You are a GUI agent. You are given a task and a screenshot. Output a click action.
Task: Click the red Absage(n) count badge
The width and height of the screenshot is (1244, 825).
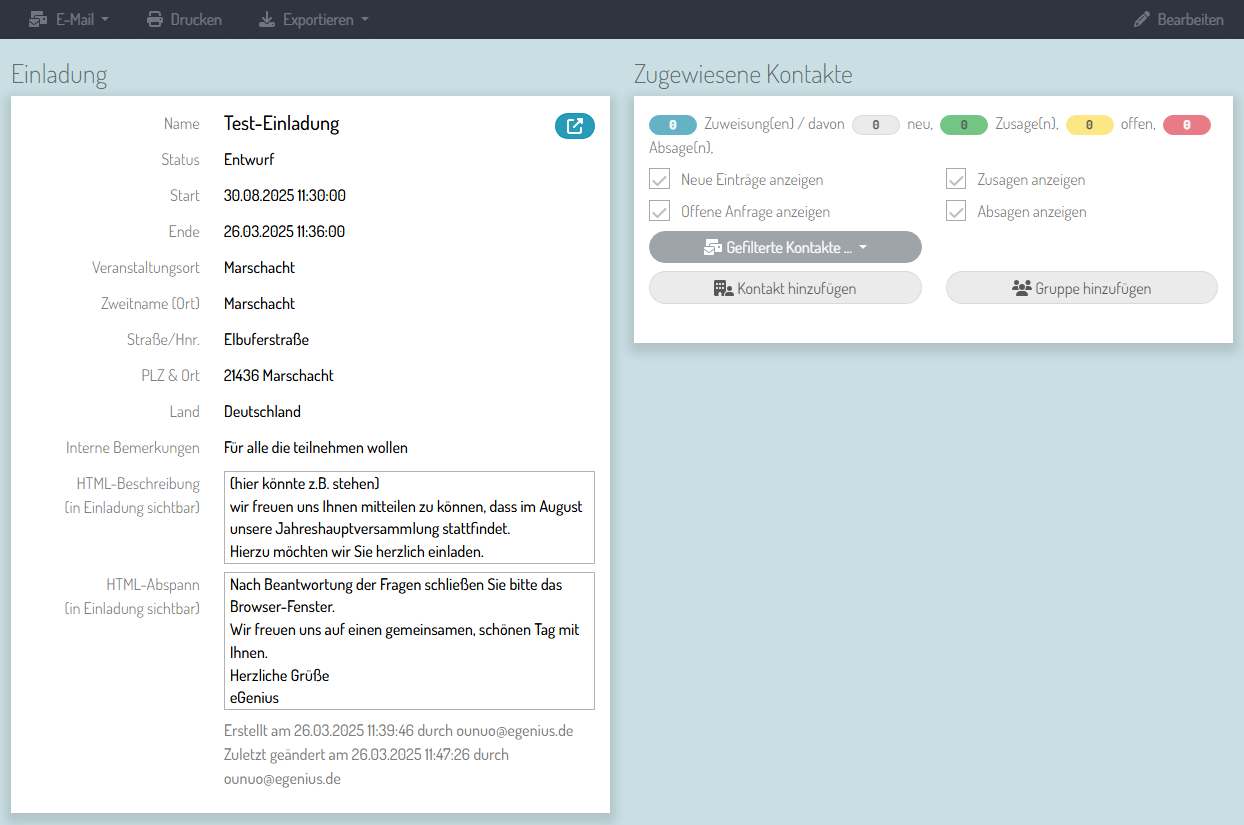1186,125
